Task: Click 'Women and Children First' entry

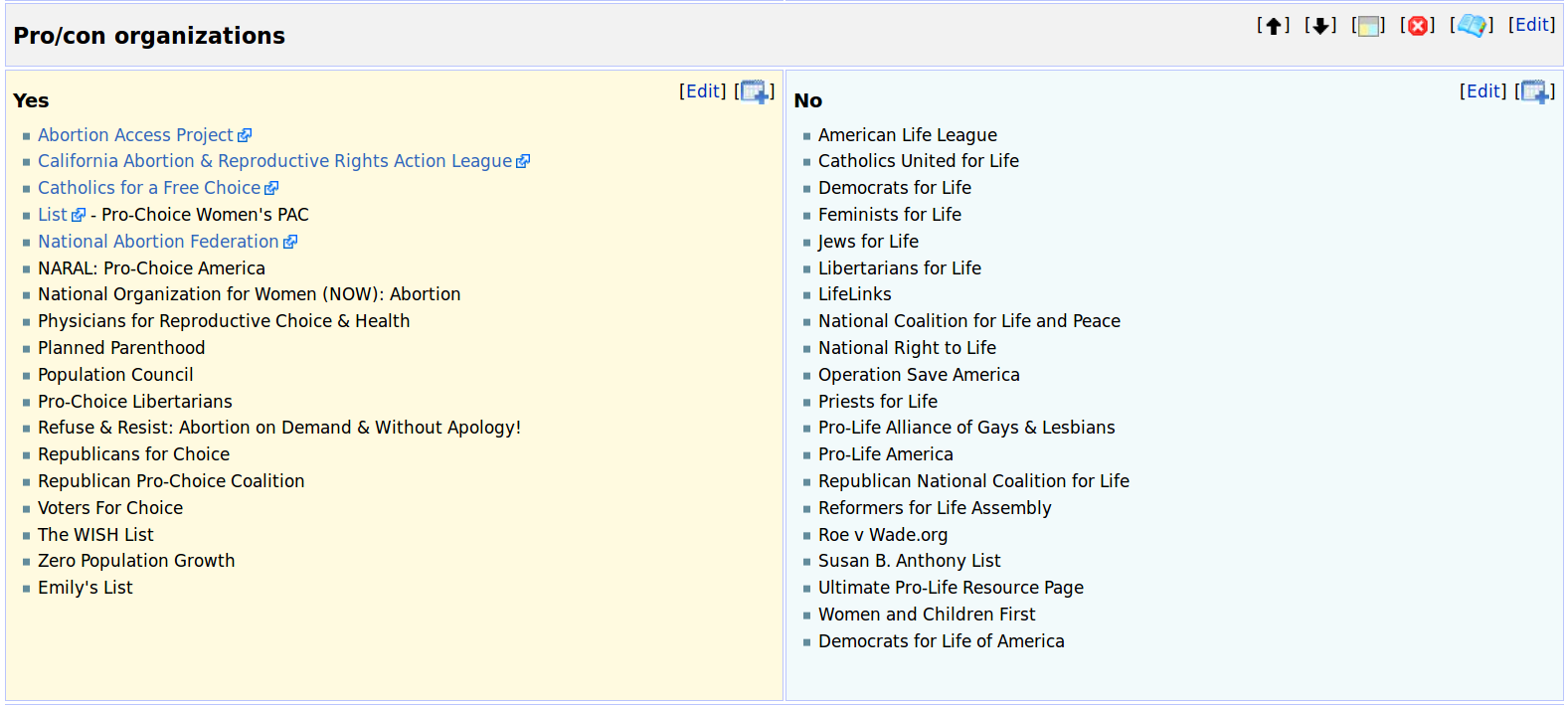Action: pos(927,615)
